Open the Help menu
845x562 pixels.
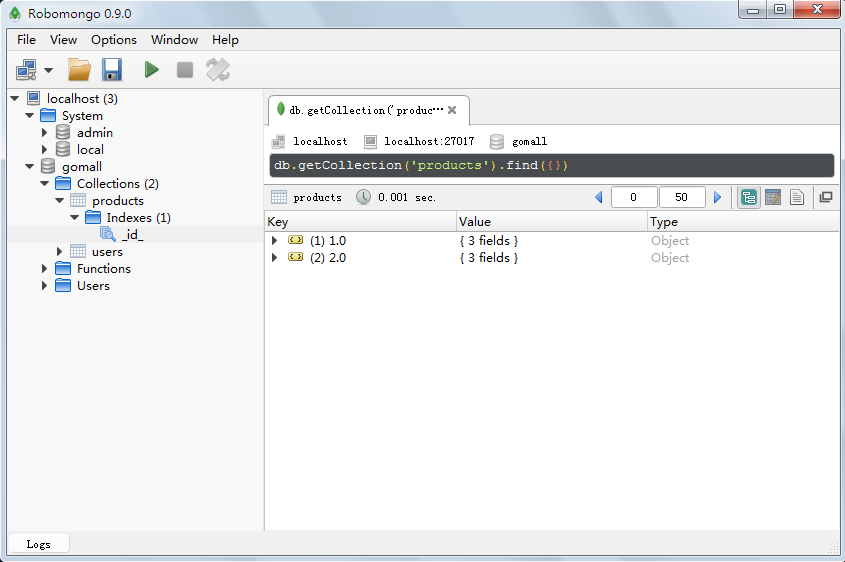pyautogui.click(x=225, y=40)
